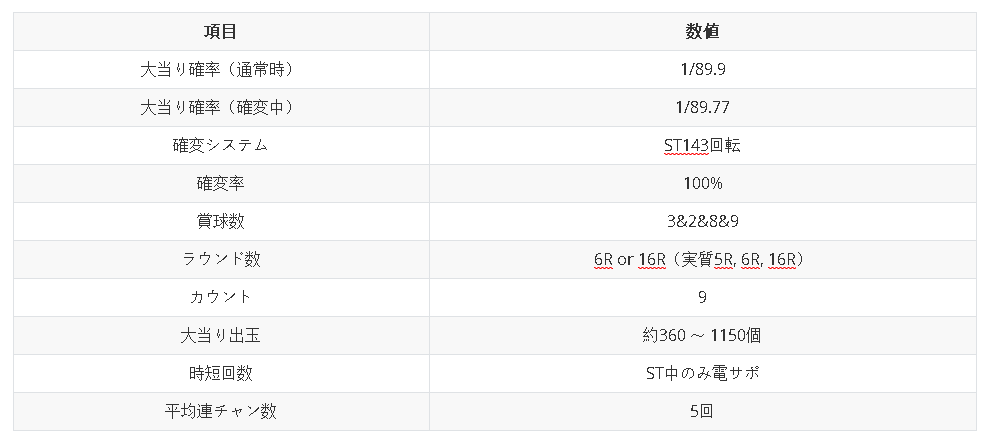The width and height of the screenshot is (991, 438).
Task: Select the ラウンド数 label cell
Action: tap(220, 260)
